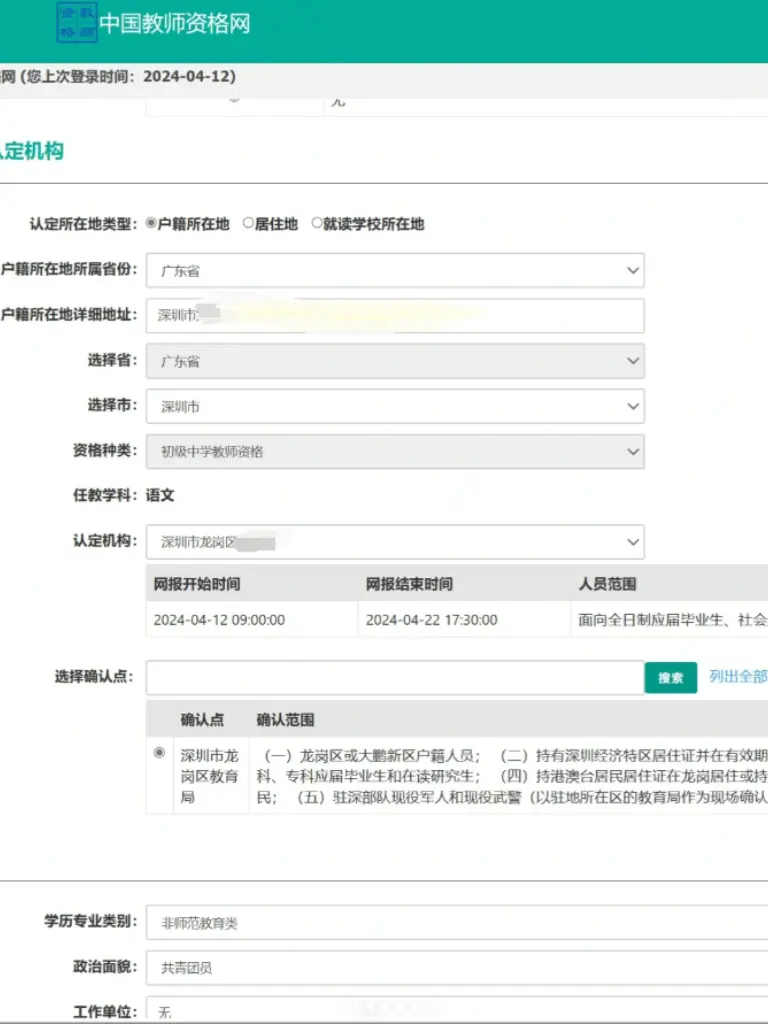Click the green 搜索 button

point(670,677)
